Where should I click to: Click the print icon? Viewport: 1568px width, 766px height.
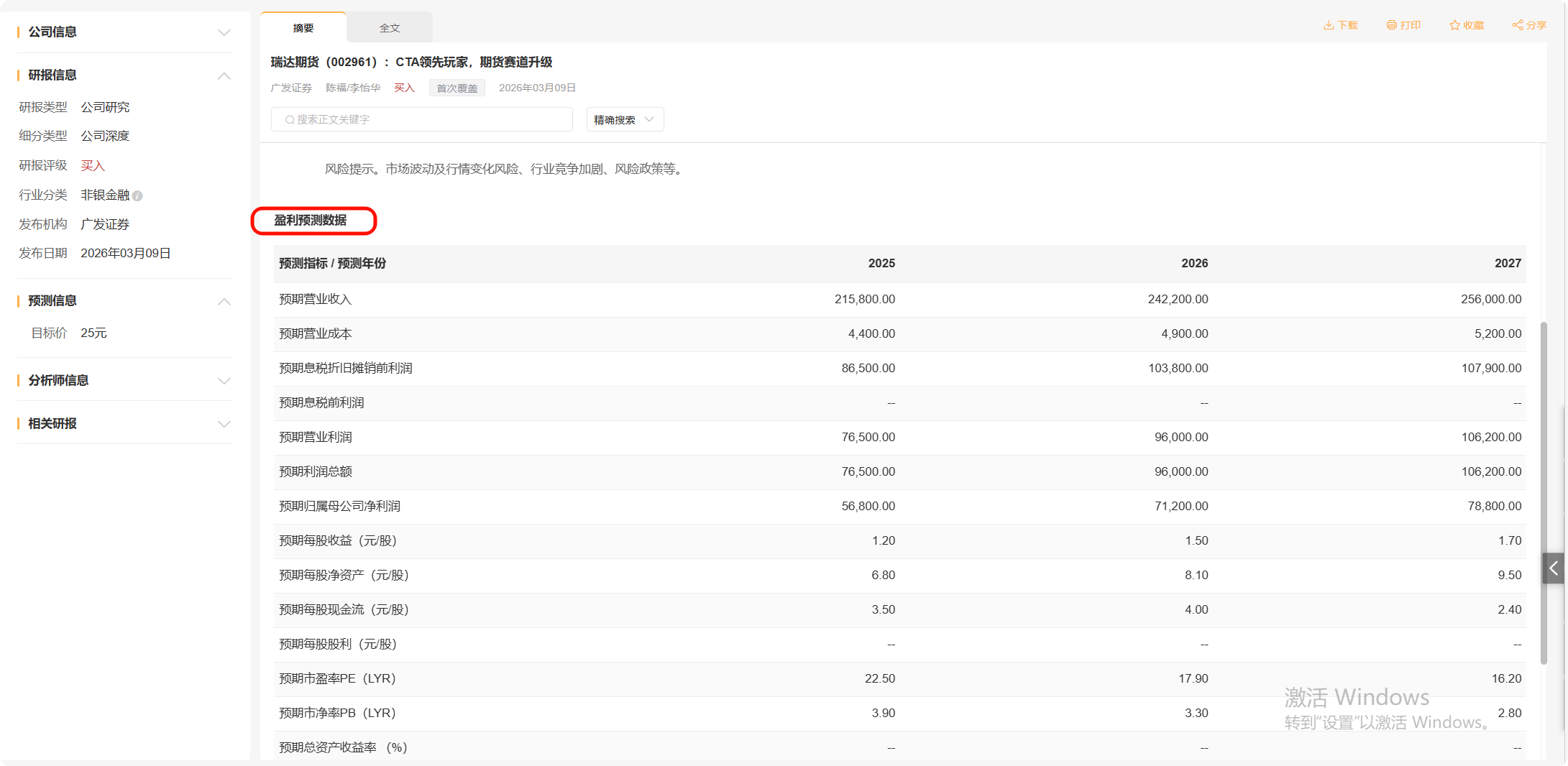point(1391,25)
